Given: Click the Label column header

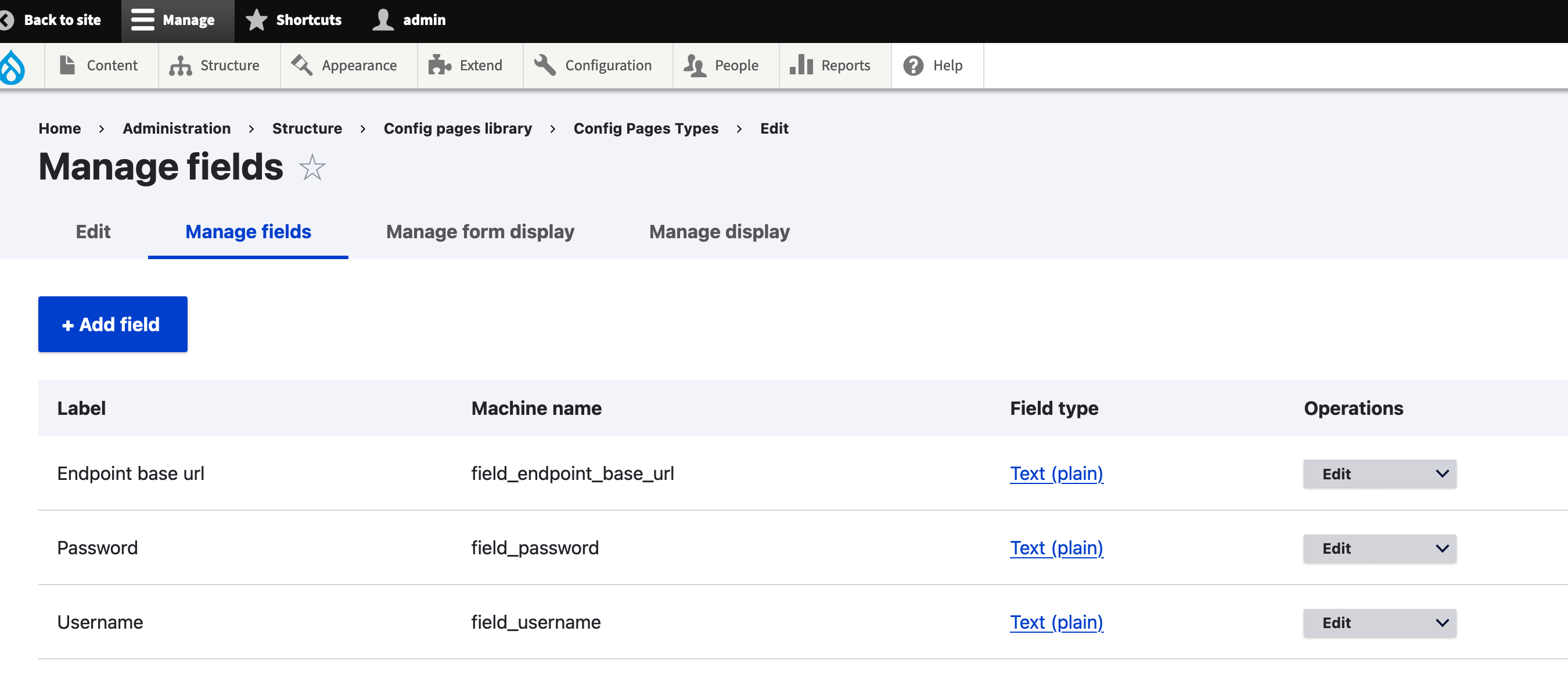Looking at the screenshot, I should click(81, 408).
